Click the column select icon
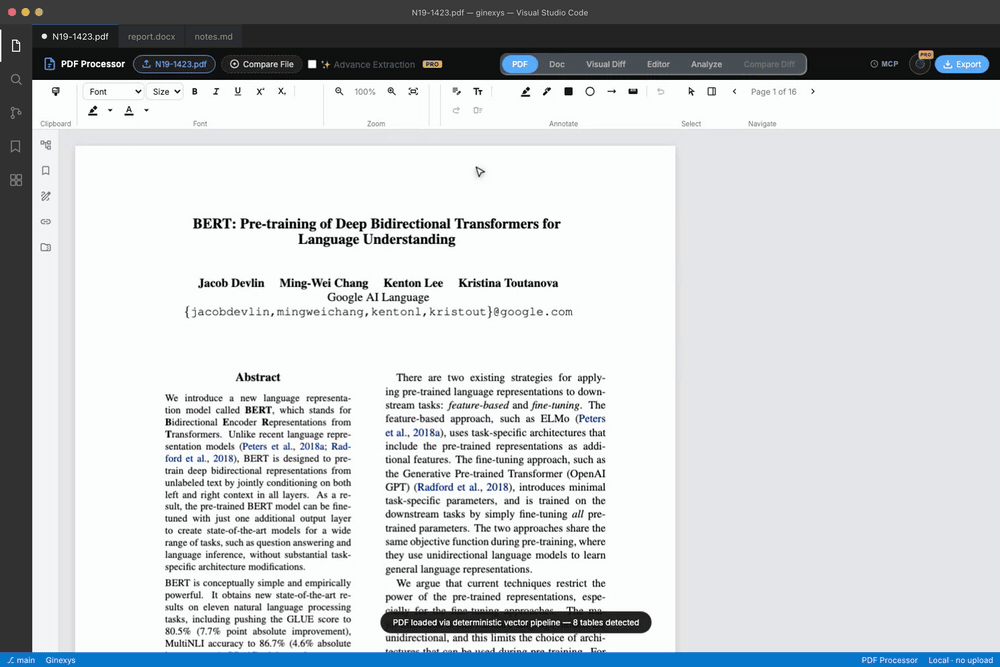This screenshot has width=1000, height=667. [712, 92]
